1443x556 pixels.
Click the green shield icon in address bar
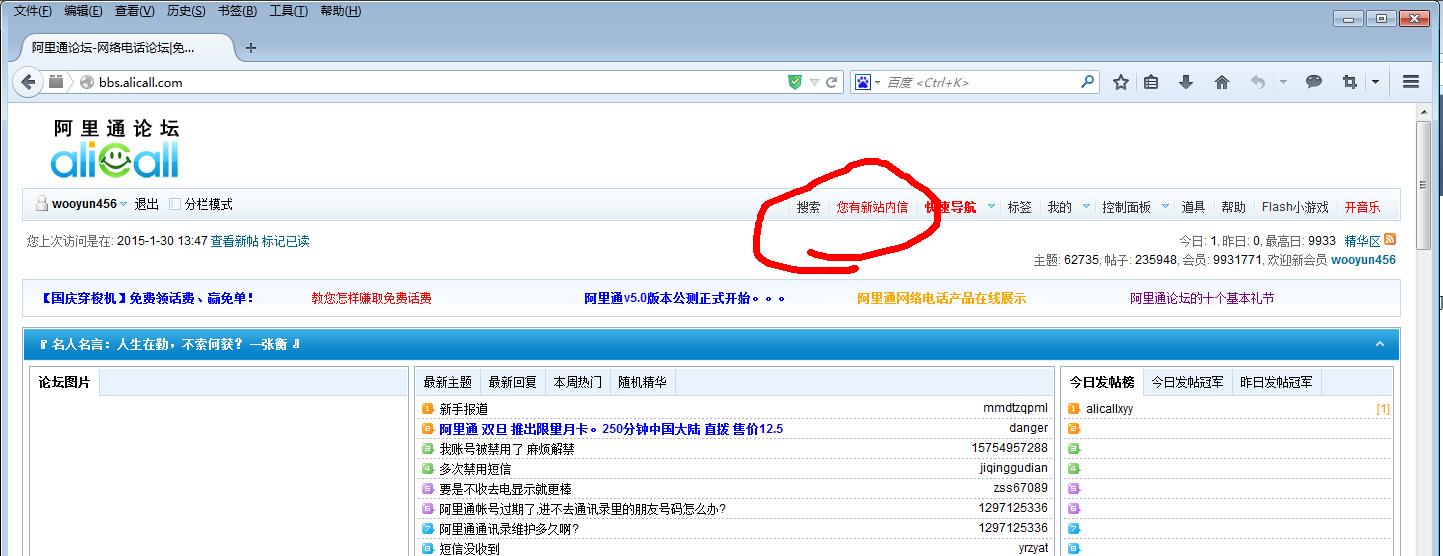point(794,82)
